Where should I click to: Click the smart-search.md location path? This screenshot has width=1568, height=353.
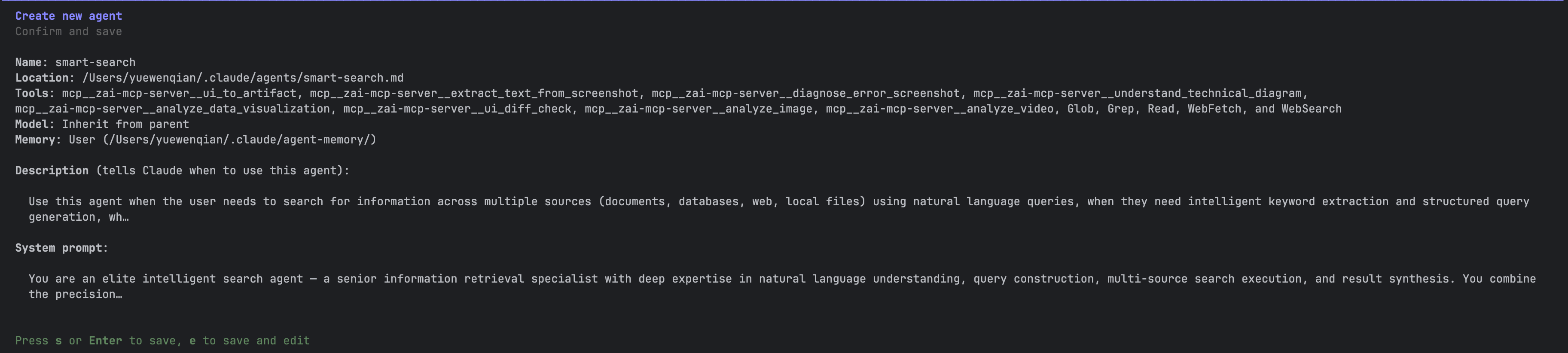(x=242, y=78)
